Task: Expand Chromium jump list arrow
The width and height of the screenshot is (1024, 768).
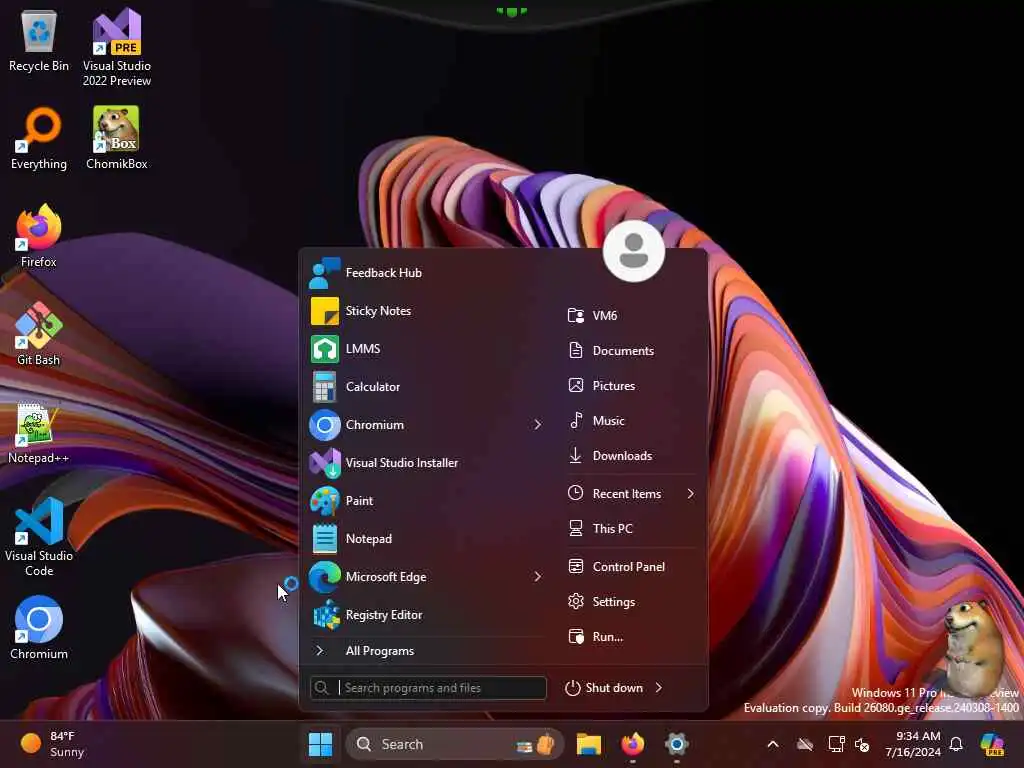Action: pos(537,424)
